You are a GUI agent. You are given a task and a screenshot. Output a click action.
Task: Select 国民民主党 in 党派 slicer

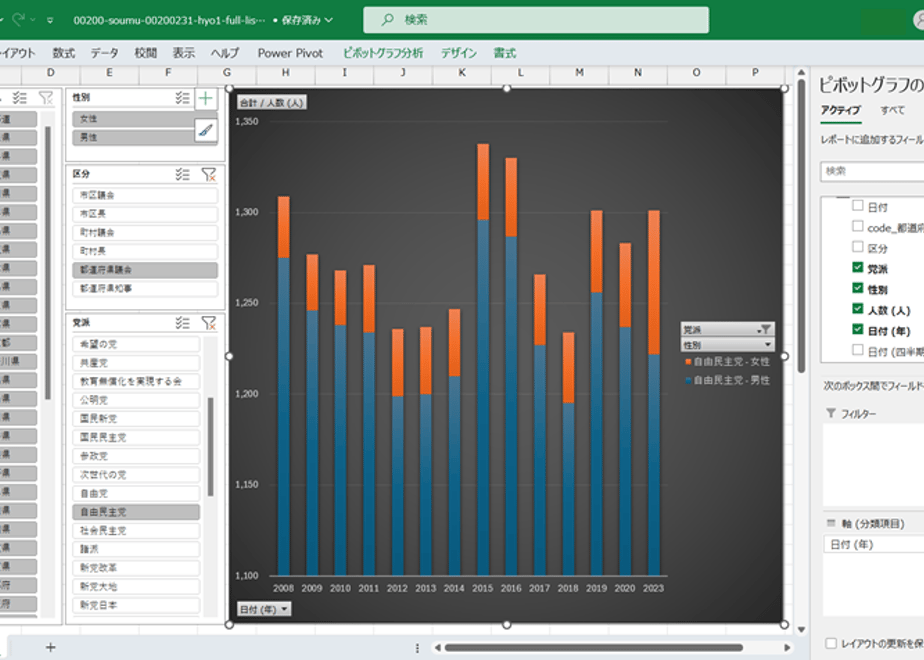pyautogui.click(x=136, y=437)
